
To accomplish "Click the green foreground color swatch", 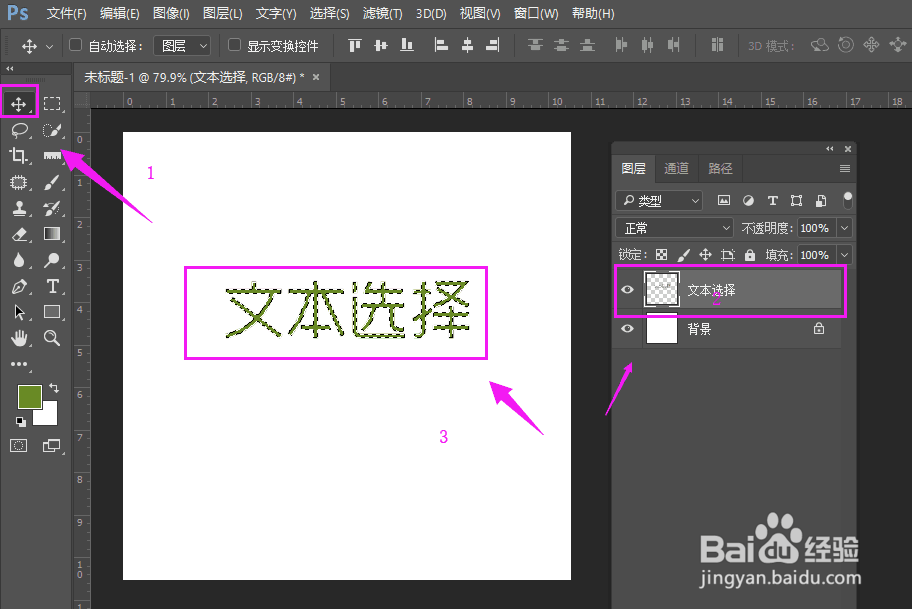I will pyautogui.click(x=30, y=397).
